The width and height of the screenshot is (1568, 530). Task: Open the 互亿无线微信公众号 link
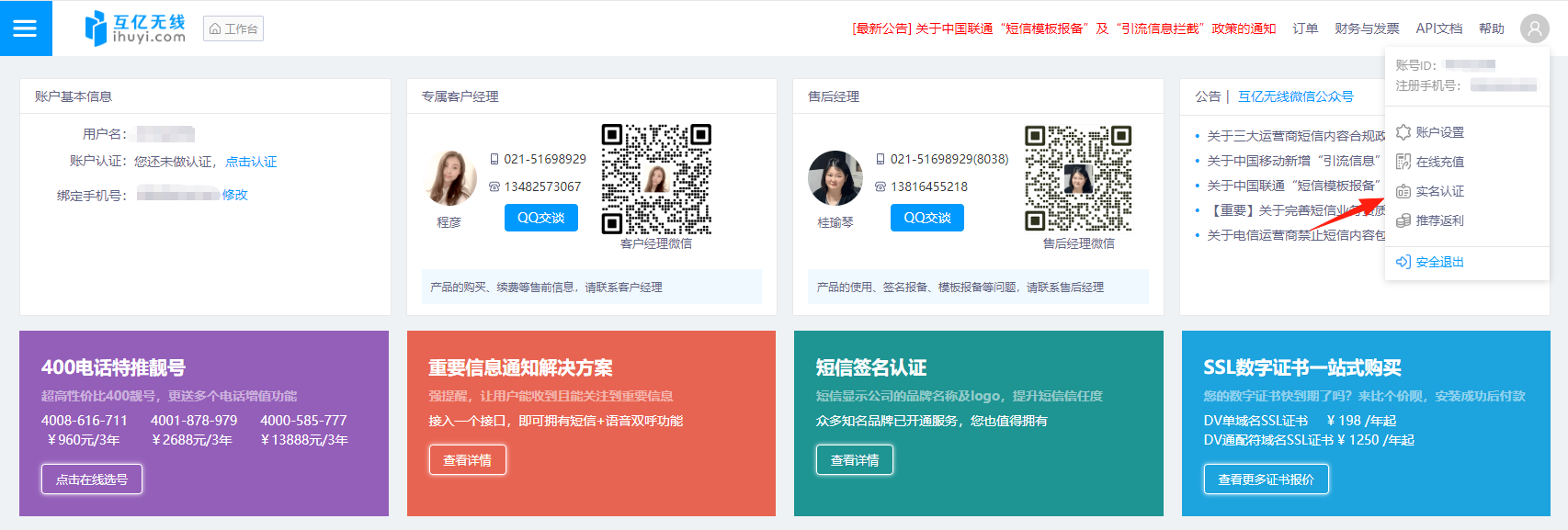1295,96
